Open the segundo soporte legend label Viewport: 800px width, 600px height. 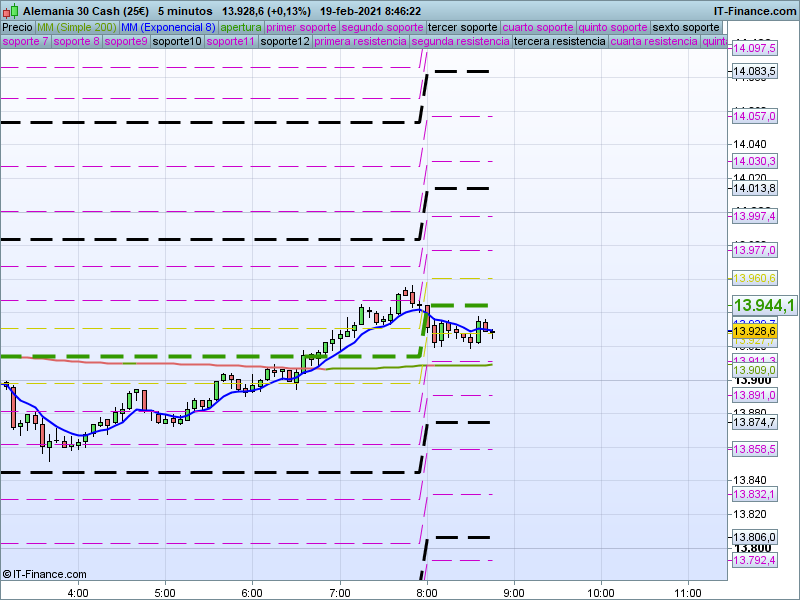click(x=383, y=28)
